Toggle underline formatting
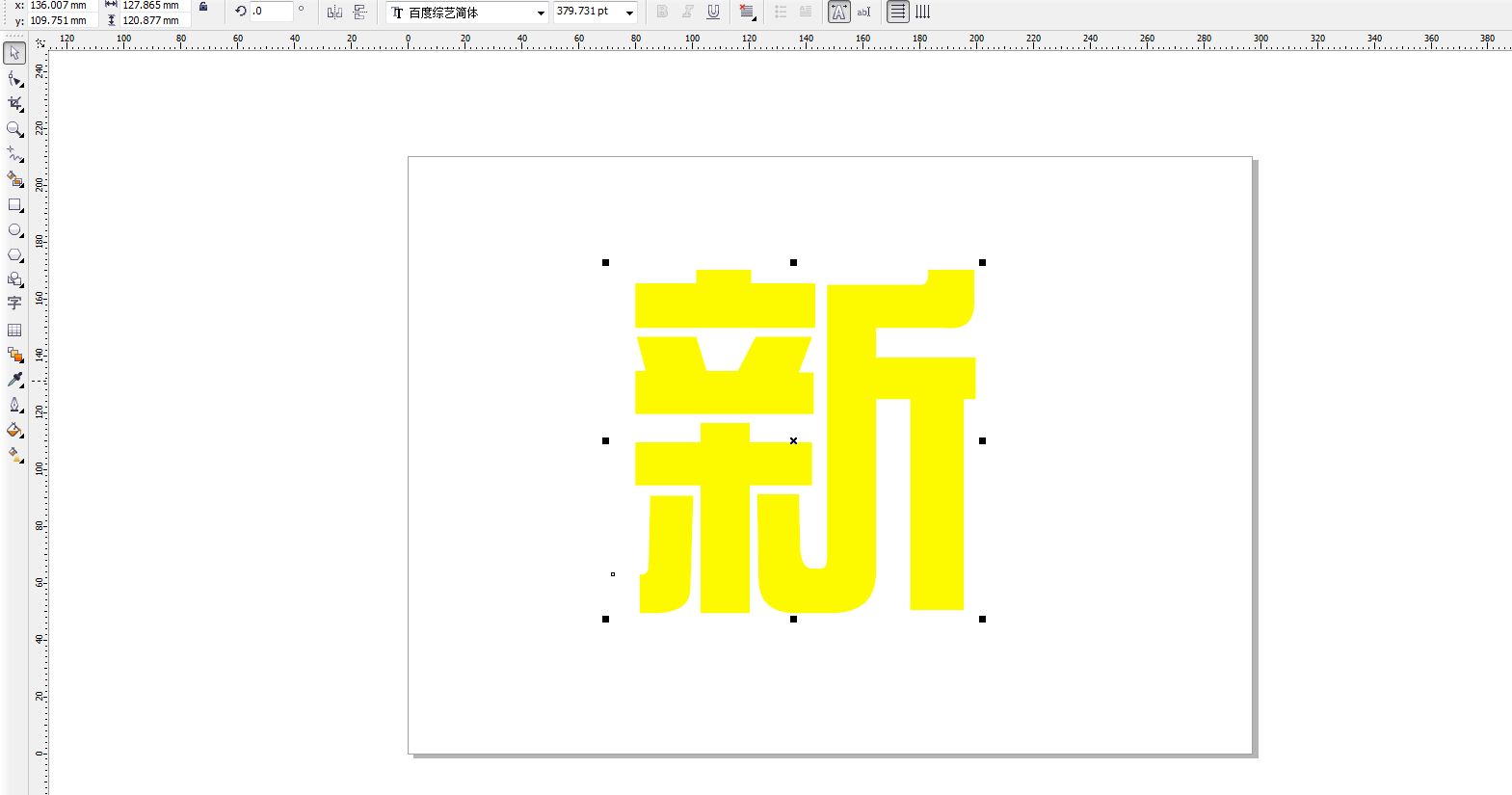Viewport: 1512px width, 795px height. [x=713, y=12]
